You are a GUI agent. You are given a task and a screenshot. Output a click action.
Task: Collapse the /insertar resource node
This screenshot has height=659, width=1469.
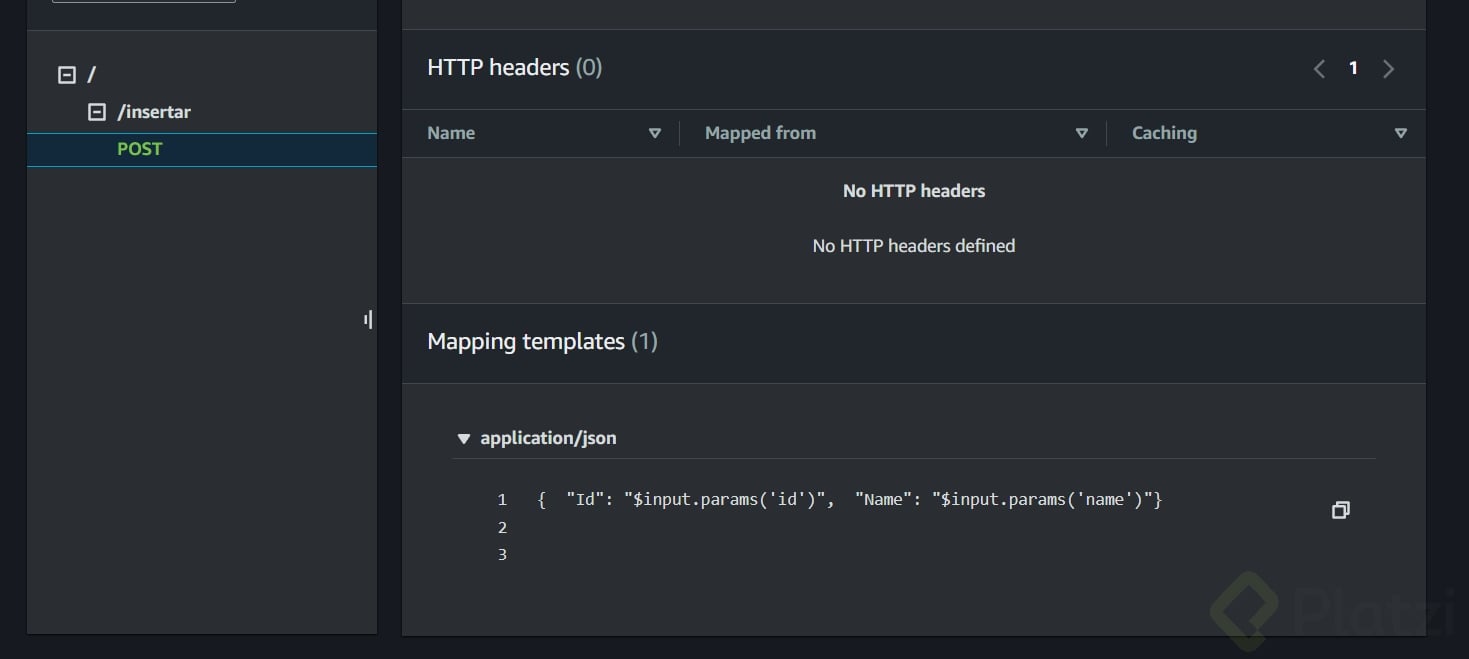pyautogui.click(x=97, y=112)
